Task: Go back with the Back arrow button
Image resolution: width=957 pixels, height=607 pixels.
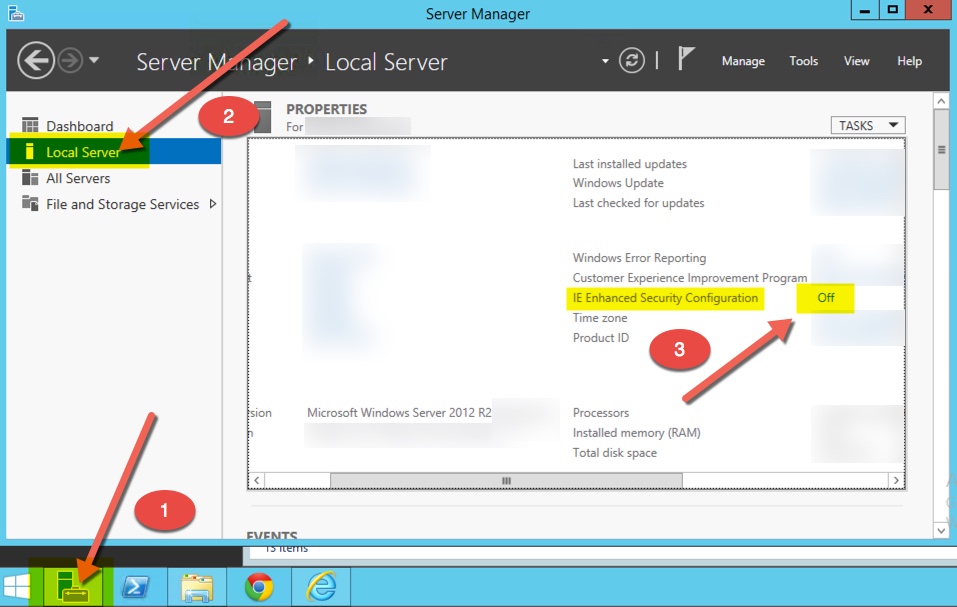Action: point(35,60)
